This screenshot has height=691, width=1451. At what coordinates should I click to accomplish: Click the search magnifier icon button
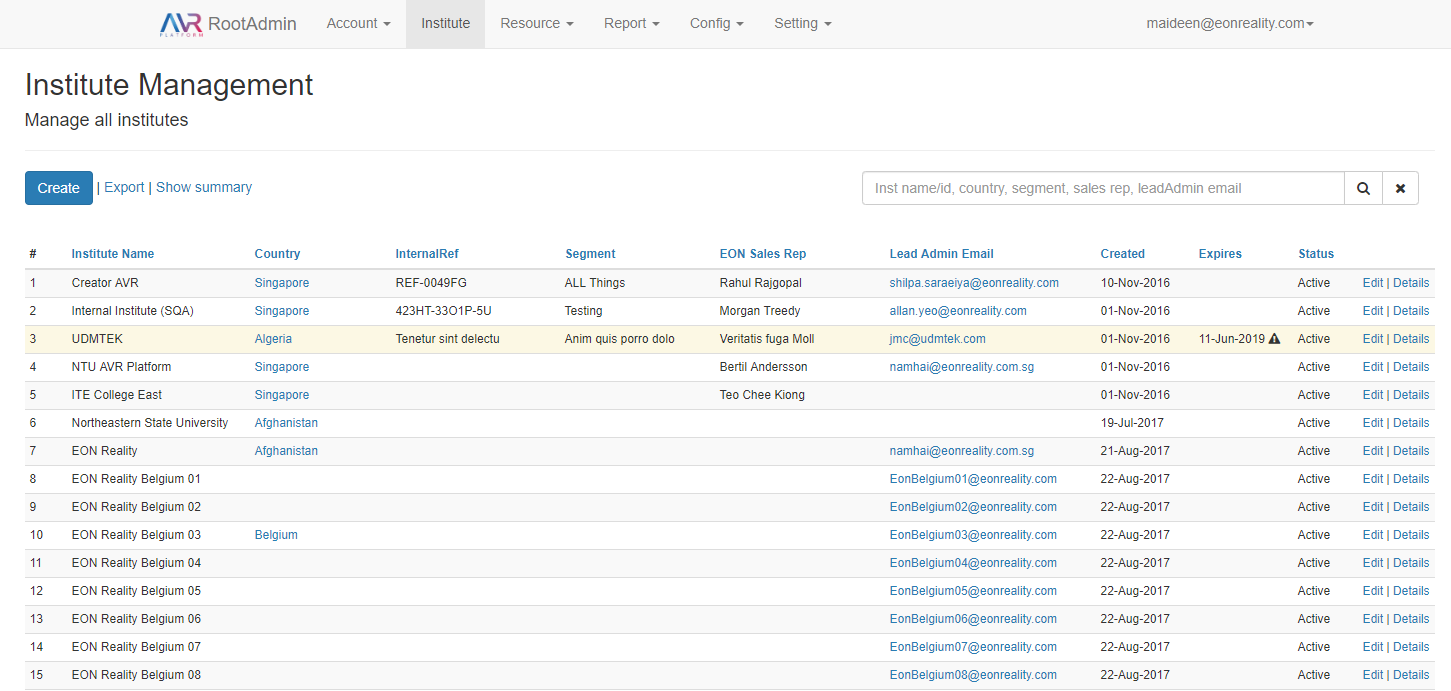click(x=1363, y=188)
